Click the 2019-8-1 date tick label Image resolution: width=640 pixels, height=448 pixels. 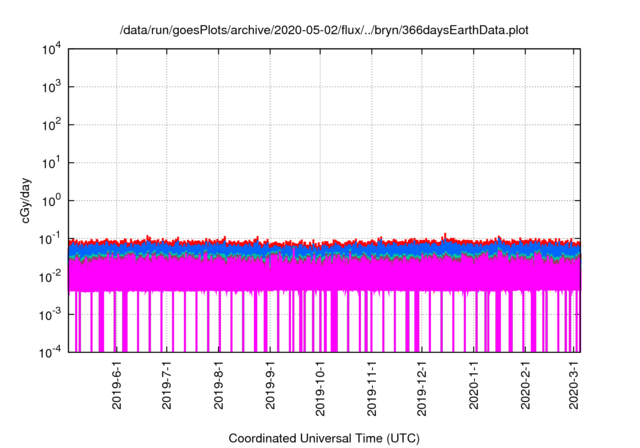[x=218, y=385]
